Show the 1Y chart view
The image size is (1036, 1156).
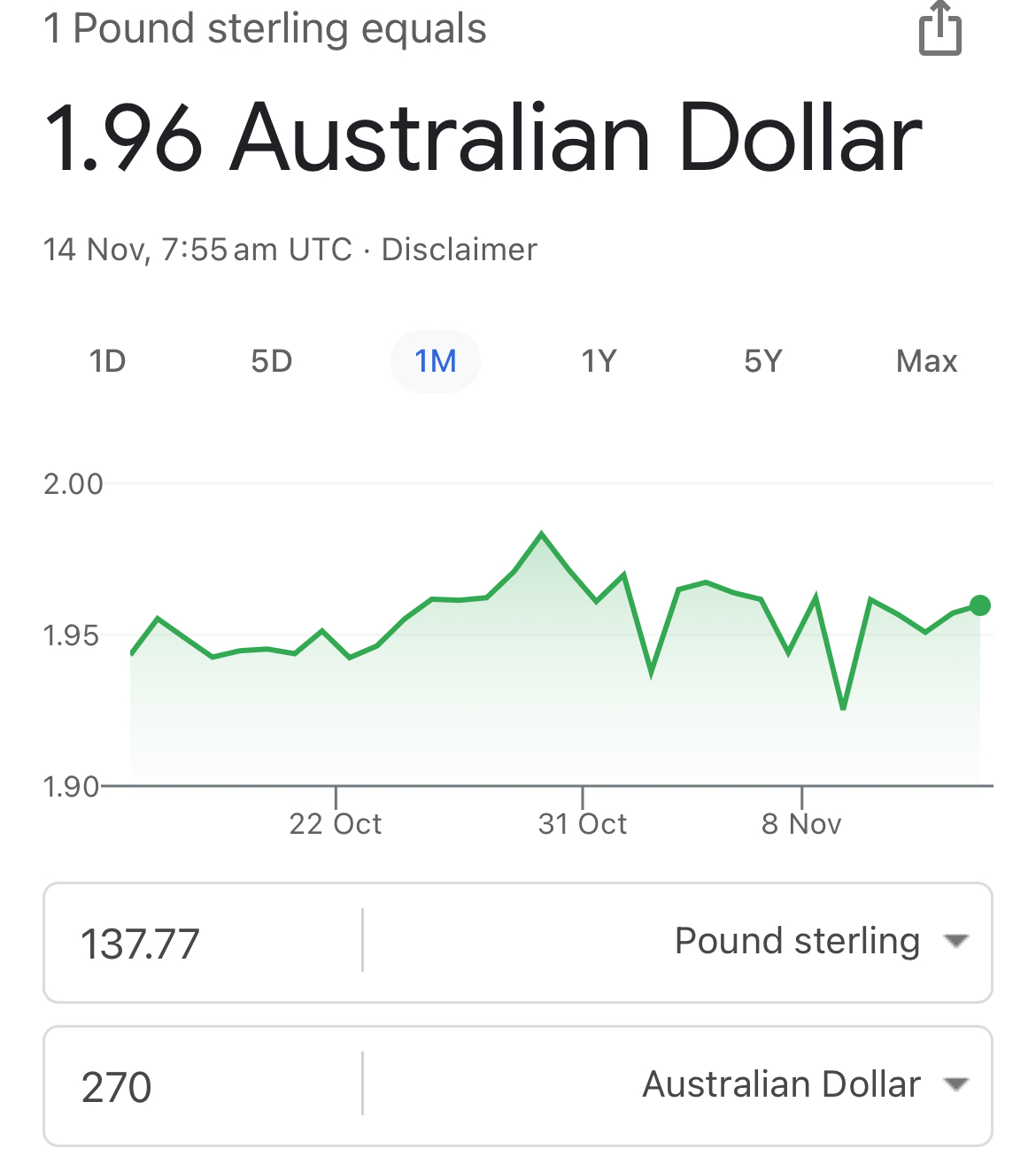(x=599, y=361)
